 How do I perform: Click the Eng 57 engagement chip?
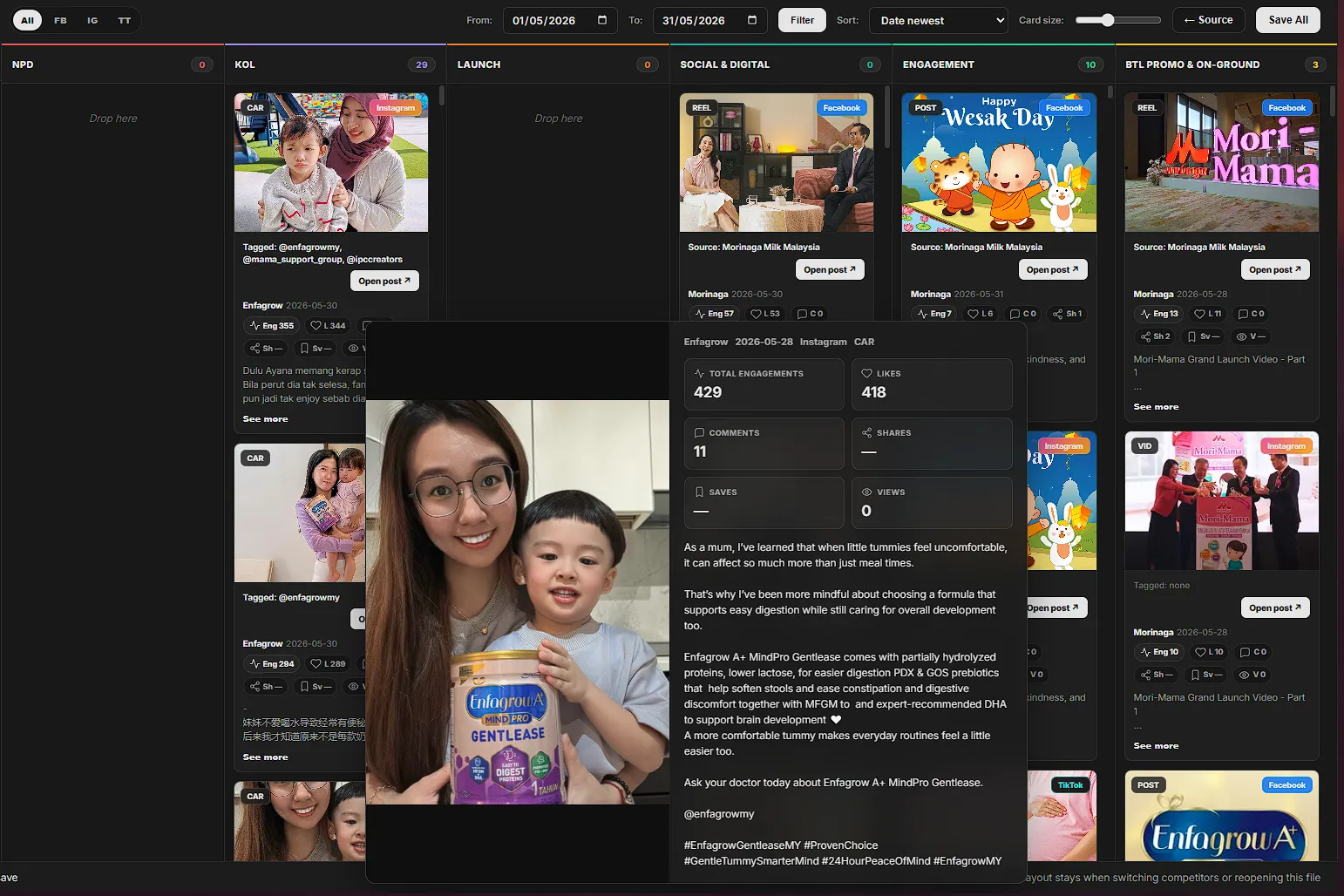714,314
